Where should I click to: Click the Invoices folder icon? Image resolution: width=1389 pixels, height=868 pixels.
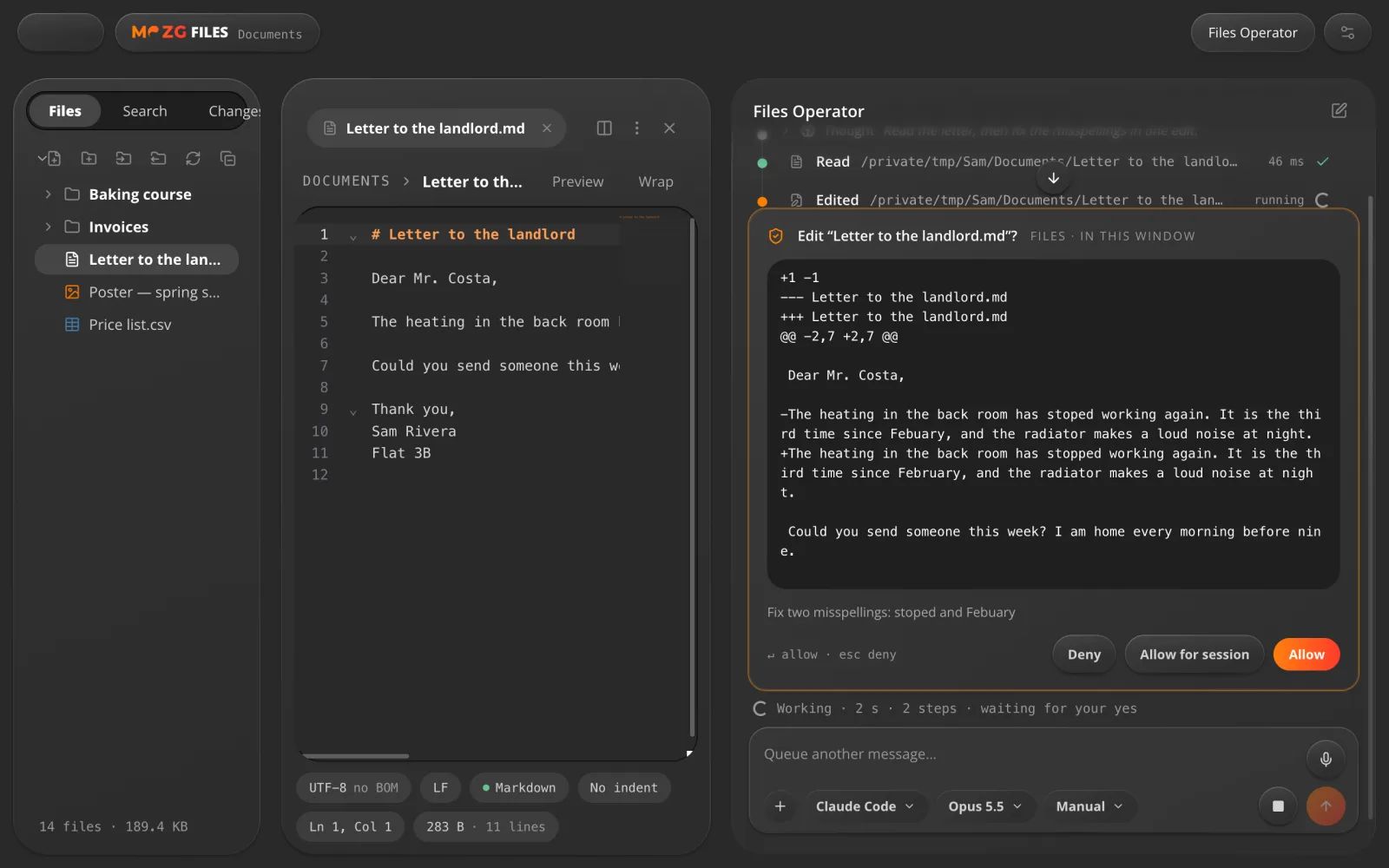[x=72, y=227]
